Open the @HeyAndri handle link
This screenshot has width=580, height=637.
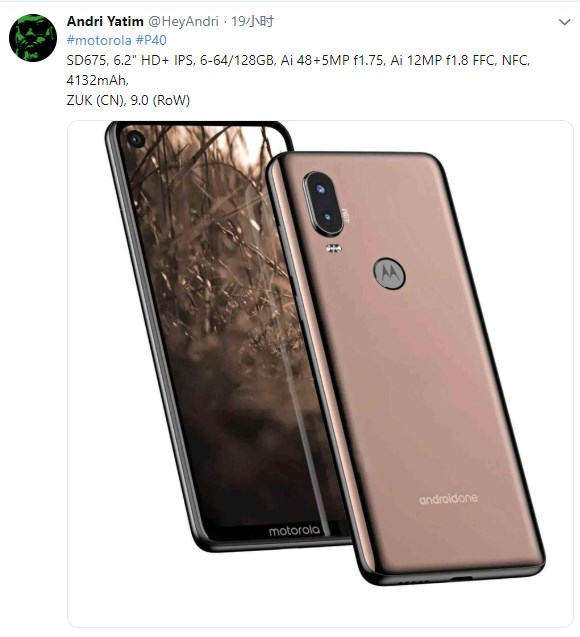coord(183,21)
